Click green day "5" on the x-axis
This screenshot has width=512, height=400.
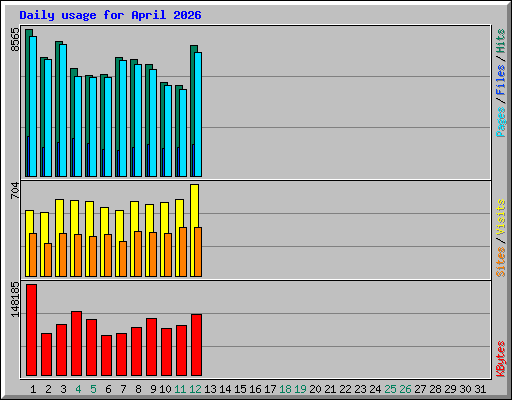tap(93, 389)
